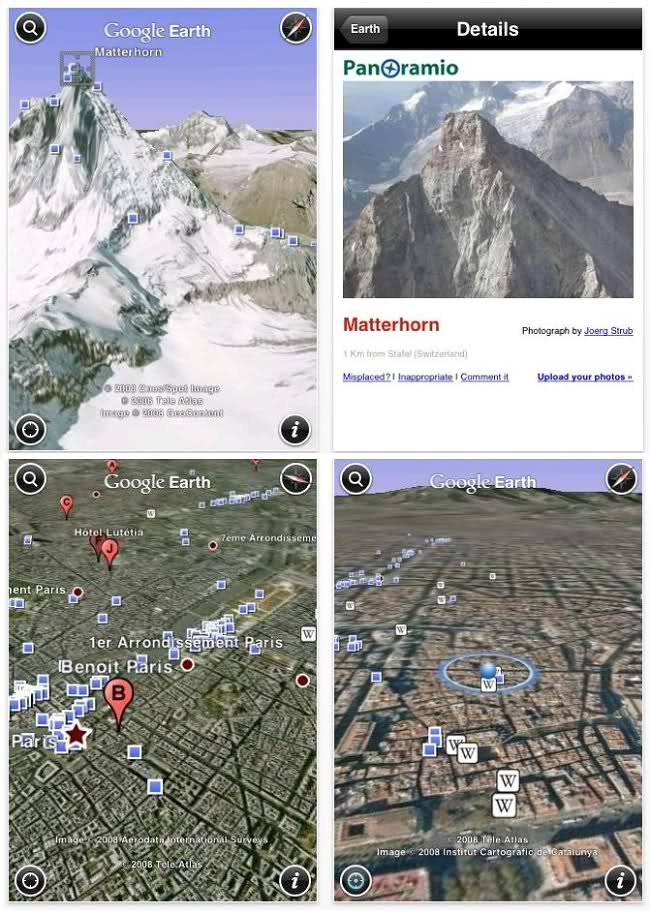Tap the compass on the Paris map
This screenshot has height=913, width=650.
[x=296, y=479]
